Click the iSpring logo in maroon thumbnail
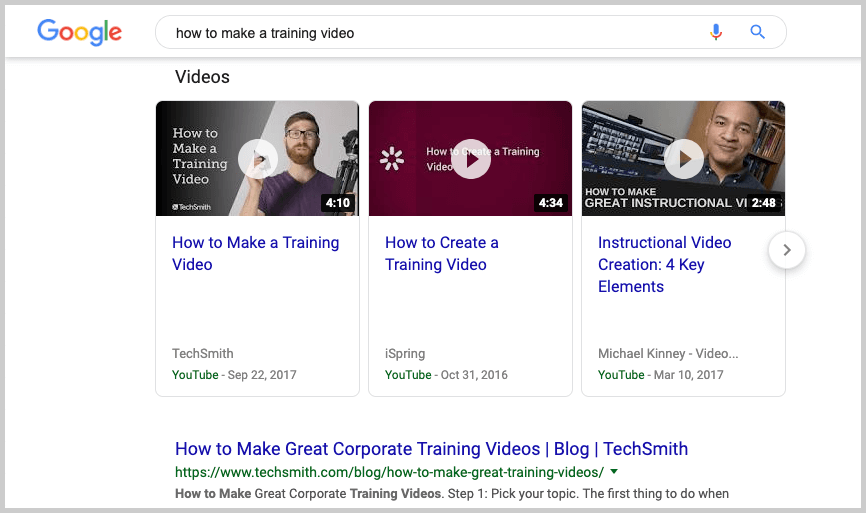Viewport: 866px width, 513px height. [392, 158]
